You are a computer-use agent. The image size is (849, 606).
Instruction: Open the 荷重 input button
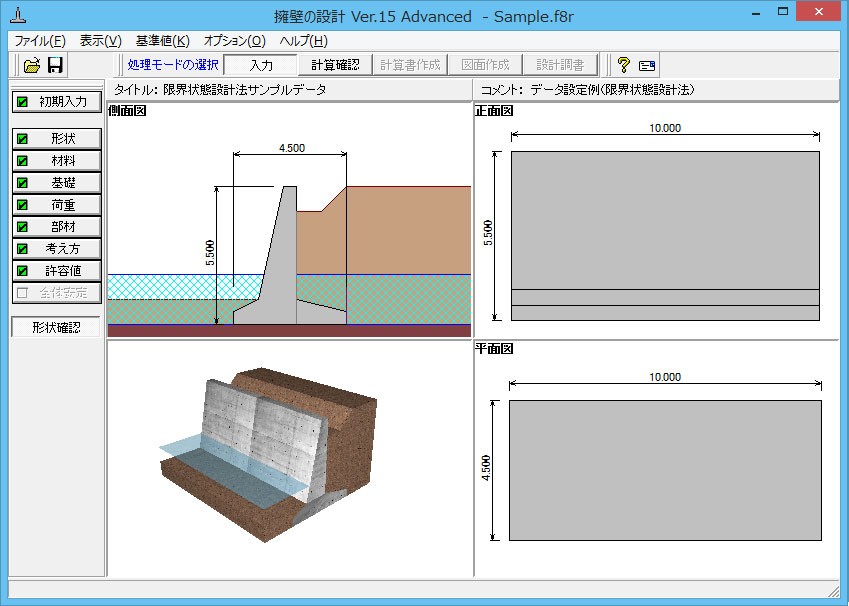57,205
